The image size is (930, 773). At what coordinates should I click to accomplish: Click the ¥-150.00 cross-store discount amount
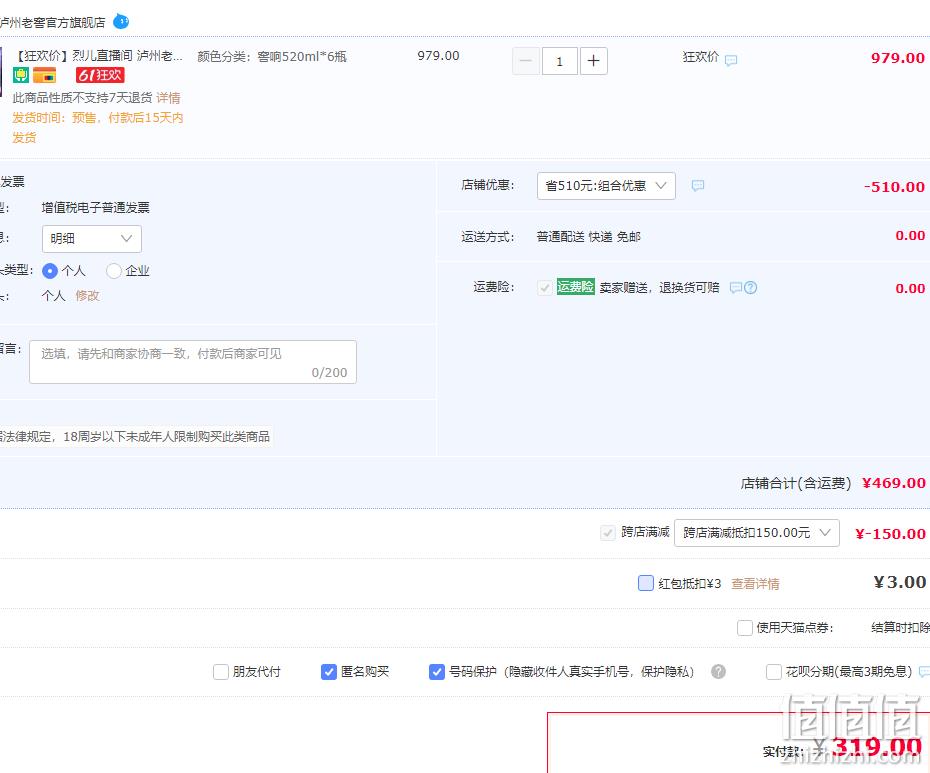point(890,534)
